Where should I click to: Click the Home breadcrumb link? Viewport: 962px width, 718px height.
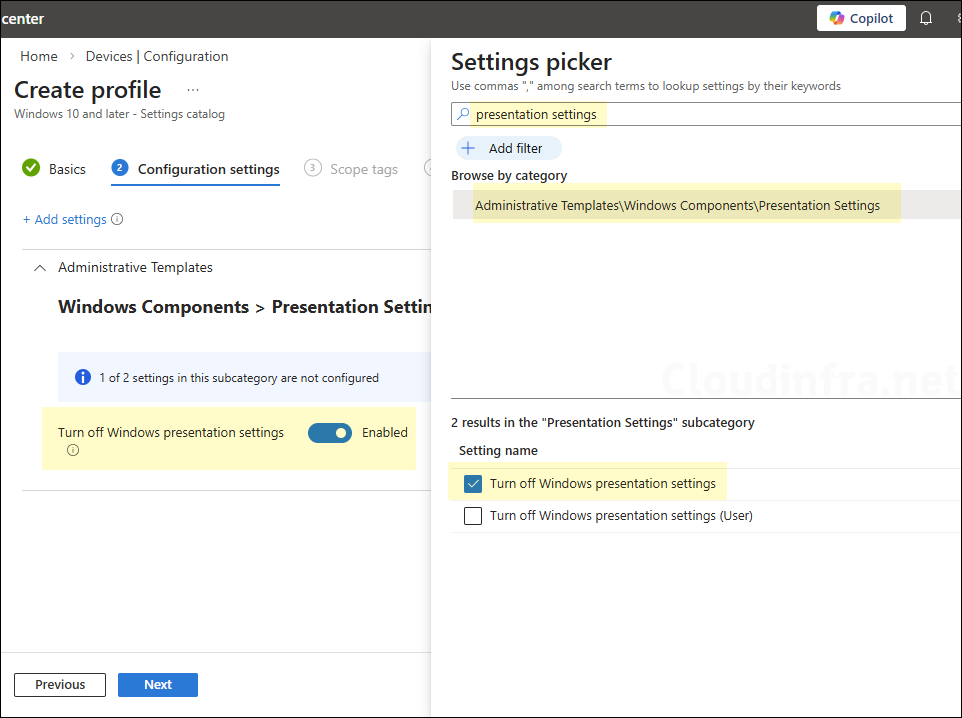[39, 56]
